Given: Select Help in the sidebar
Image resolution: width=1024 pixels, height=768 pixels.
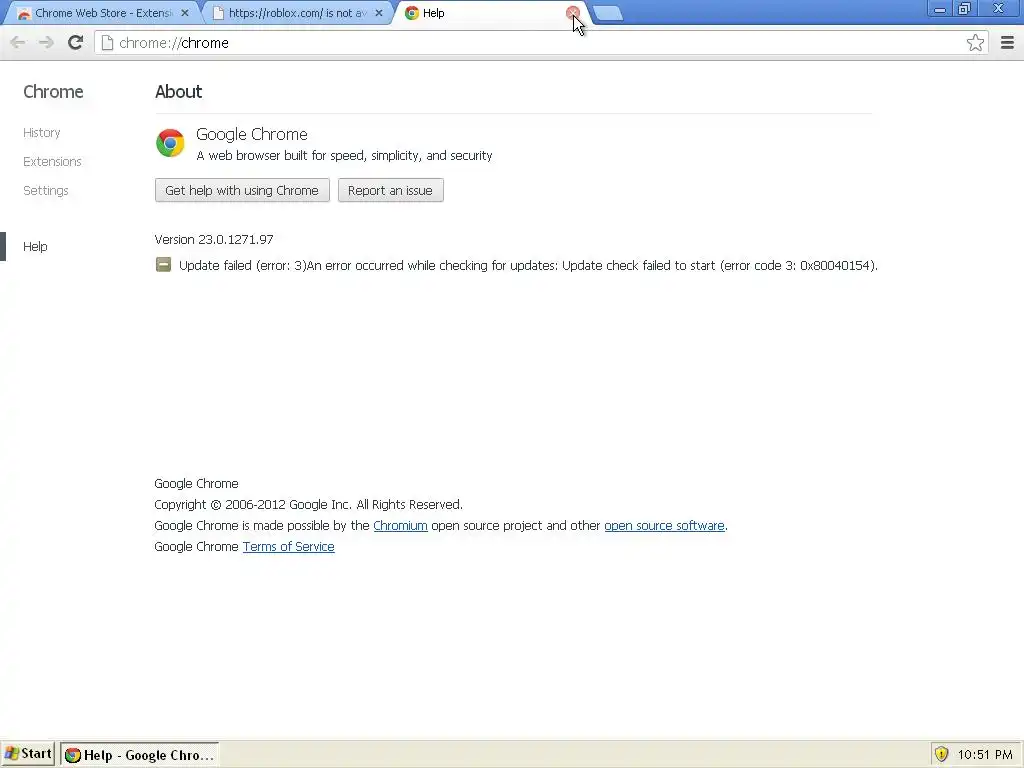Looking at the screenshot, I should [x=35, y=246].
